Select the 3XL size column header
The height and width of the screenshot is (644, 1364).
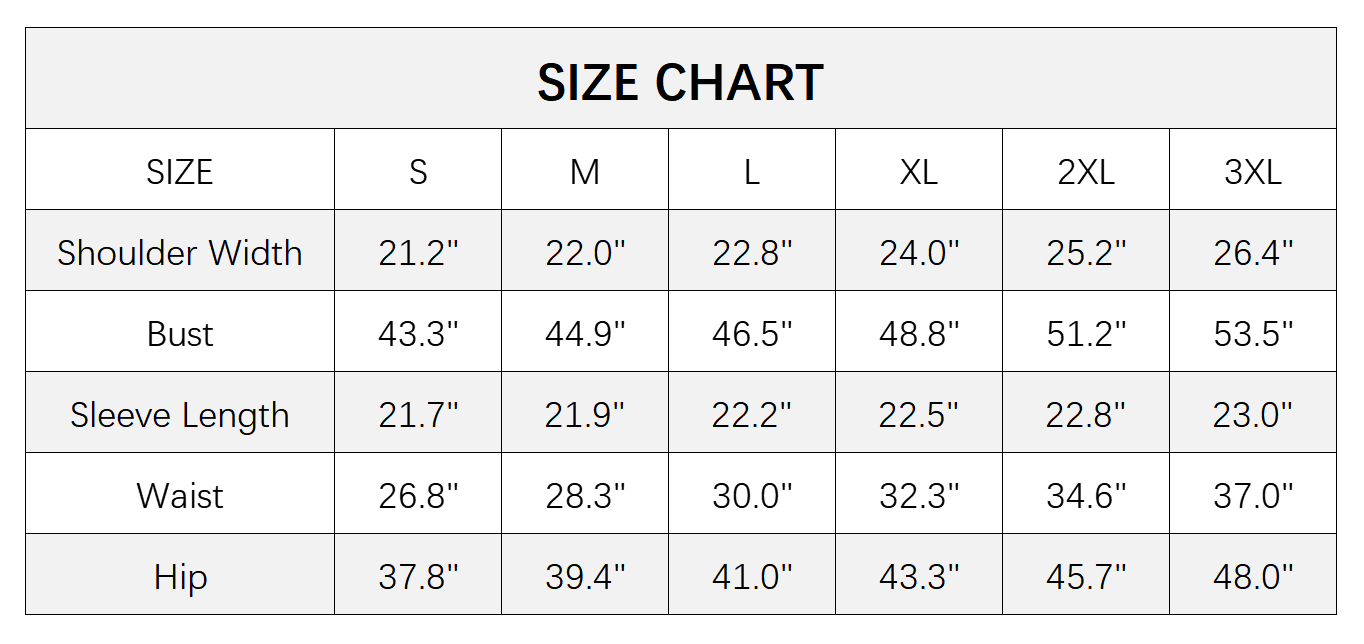[x=1253, y=172]
